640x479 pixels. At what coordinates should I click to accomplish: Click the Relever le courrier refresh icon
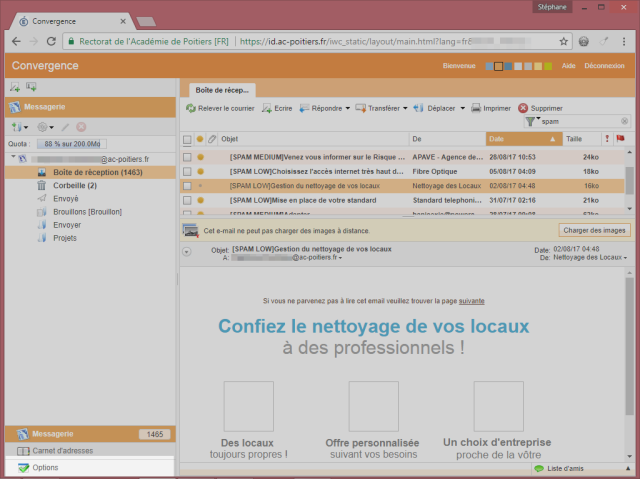click(x=190, y=108)
